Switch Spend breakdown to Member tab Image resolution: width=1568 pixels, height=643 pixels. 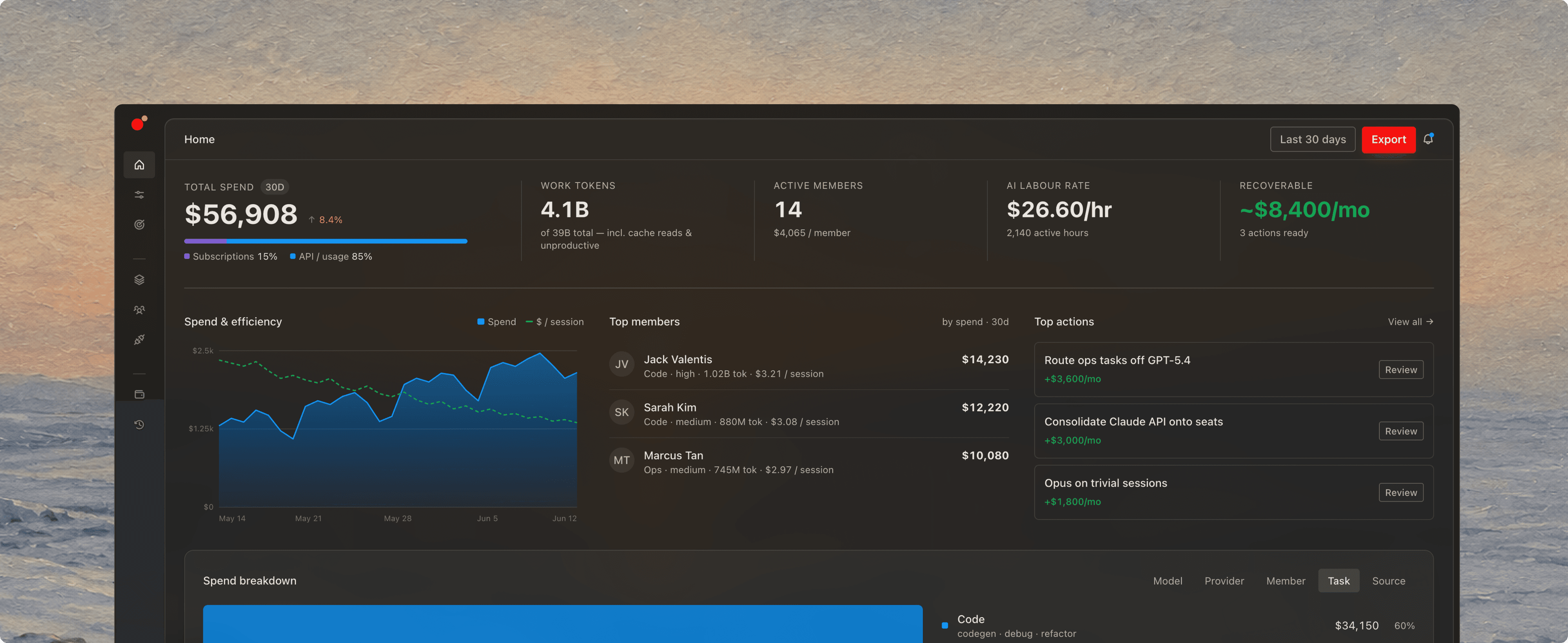point(1285,581)
